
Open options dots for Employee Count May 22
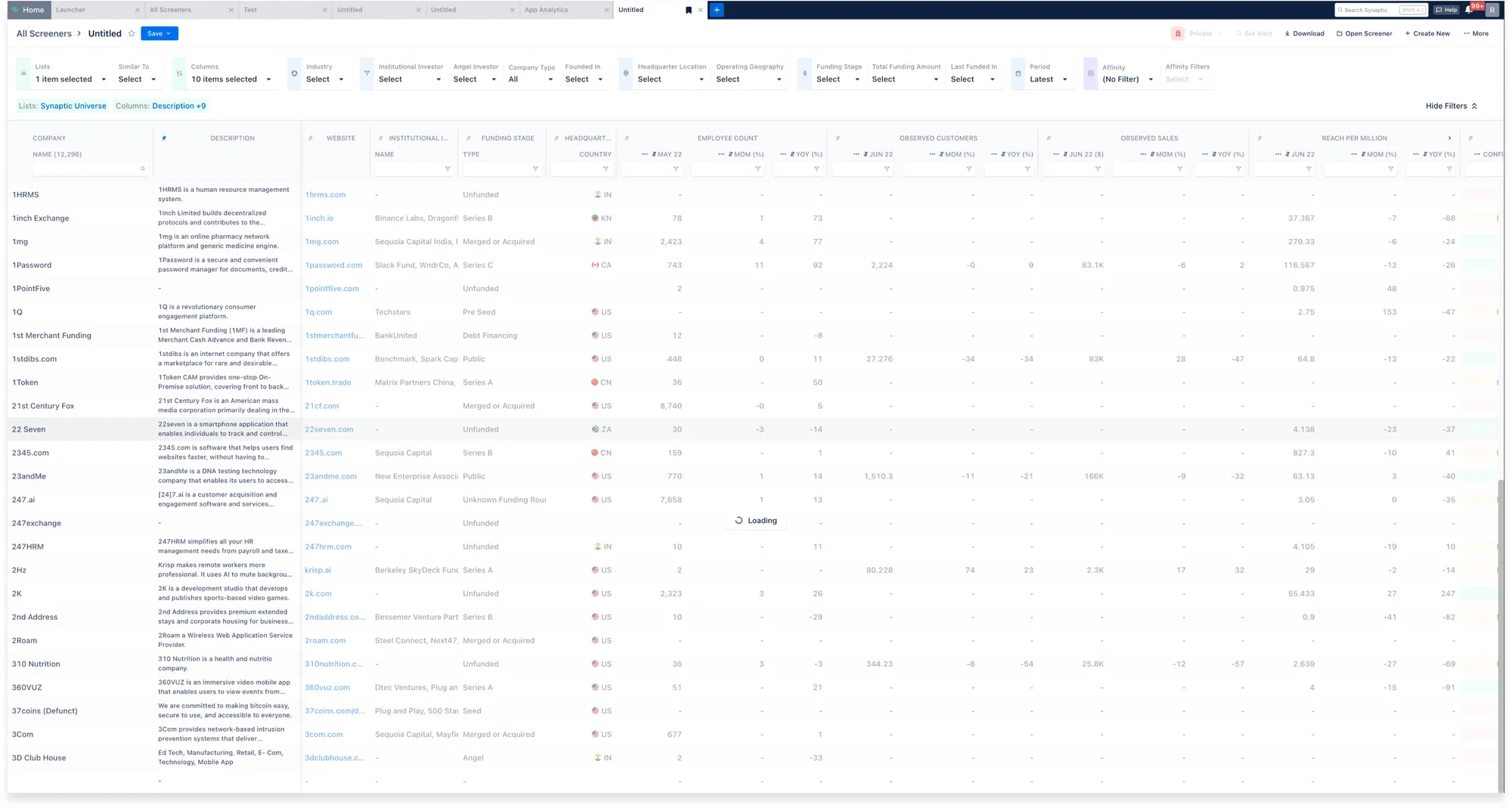point(644,154)
